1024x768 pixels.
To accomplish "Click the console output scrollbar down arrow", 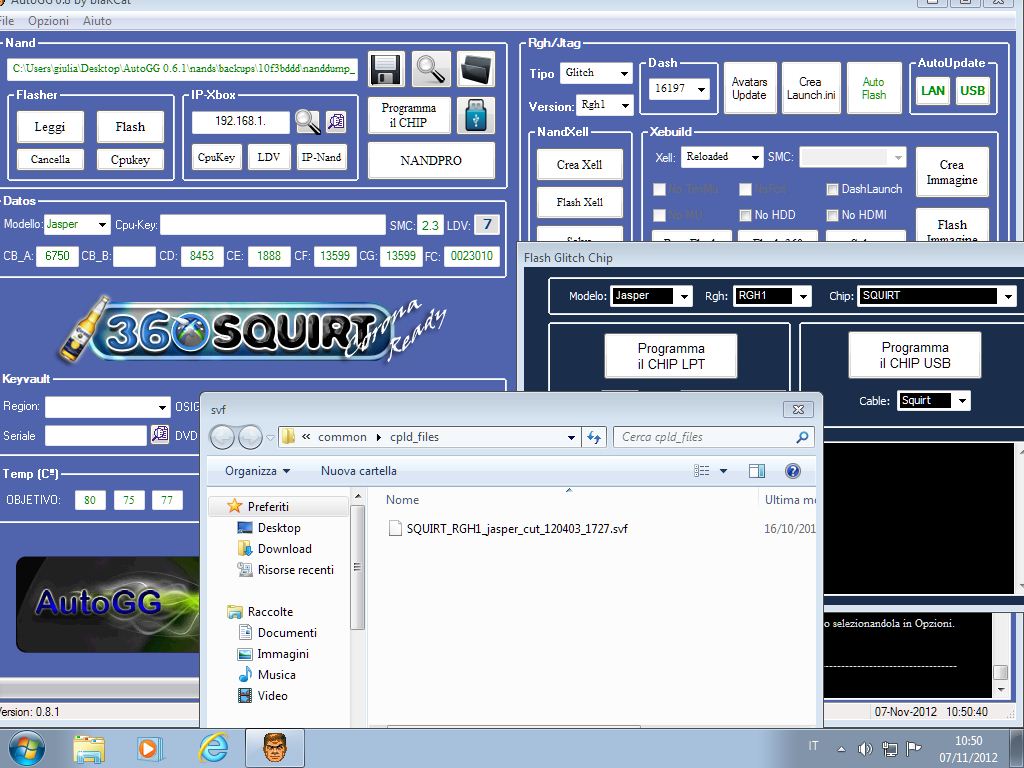I will pyautogui.click(x=1001, y=690).
